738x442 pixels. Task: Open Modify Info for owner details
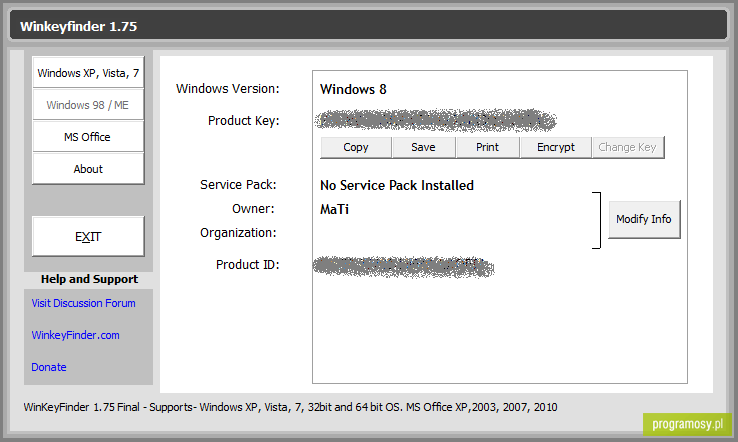[x=644, y=219]
